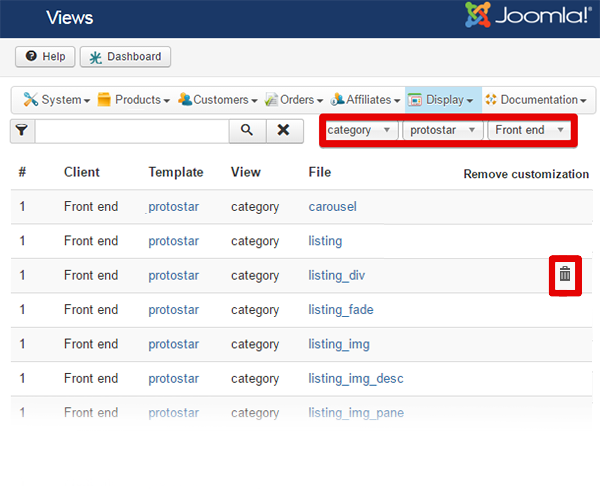Click protostar link in carousel row
This screenshot has width=600, height=489.
click(x=174, y=207)
